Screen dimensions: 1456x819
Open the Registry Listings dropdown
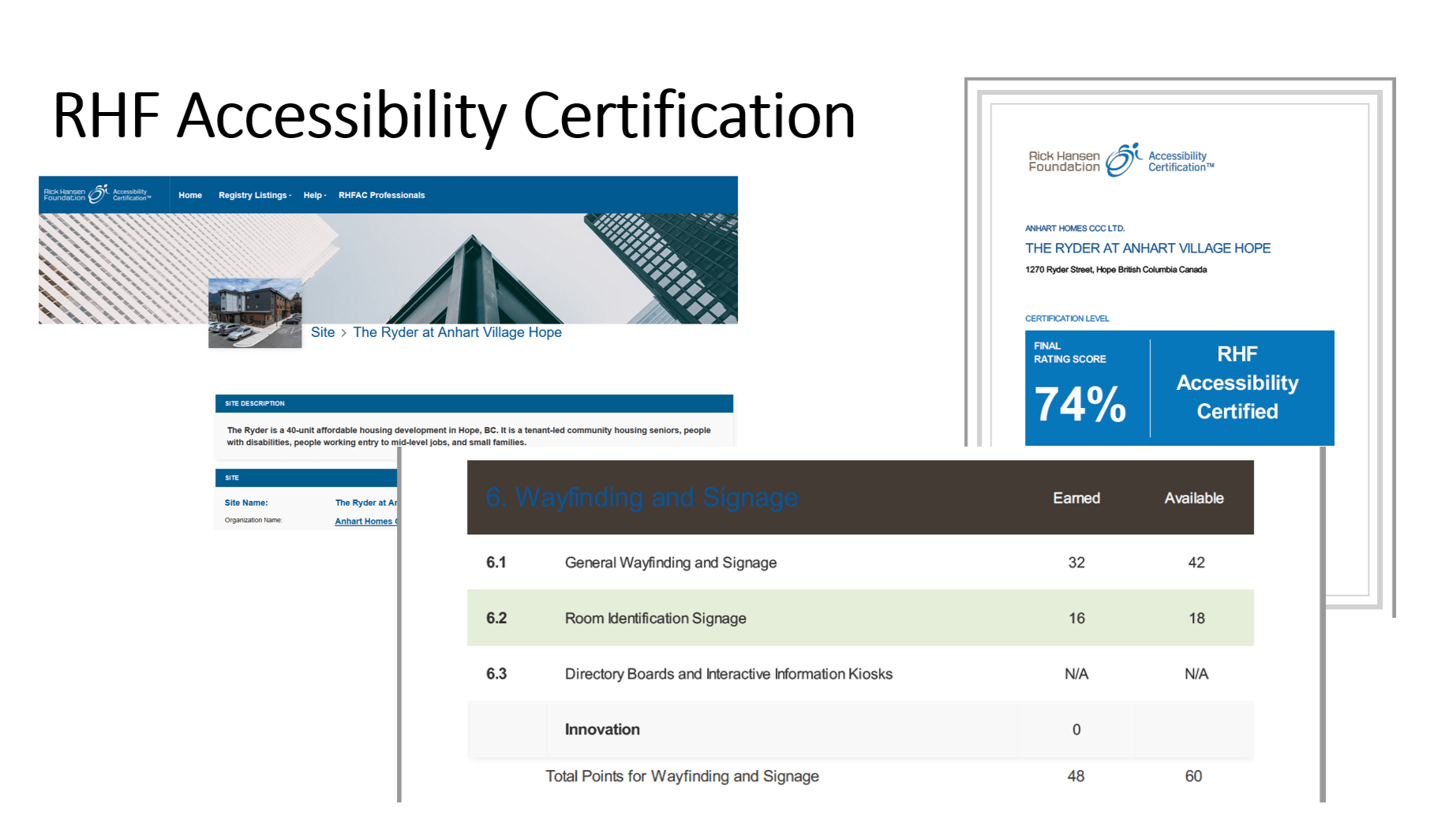[254, 195]
